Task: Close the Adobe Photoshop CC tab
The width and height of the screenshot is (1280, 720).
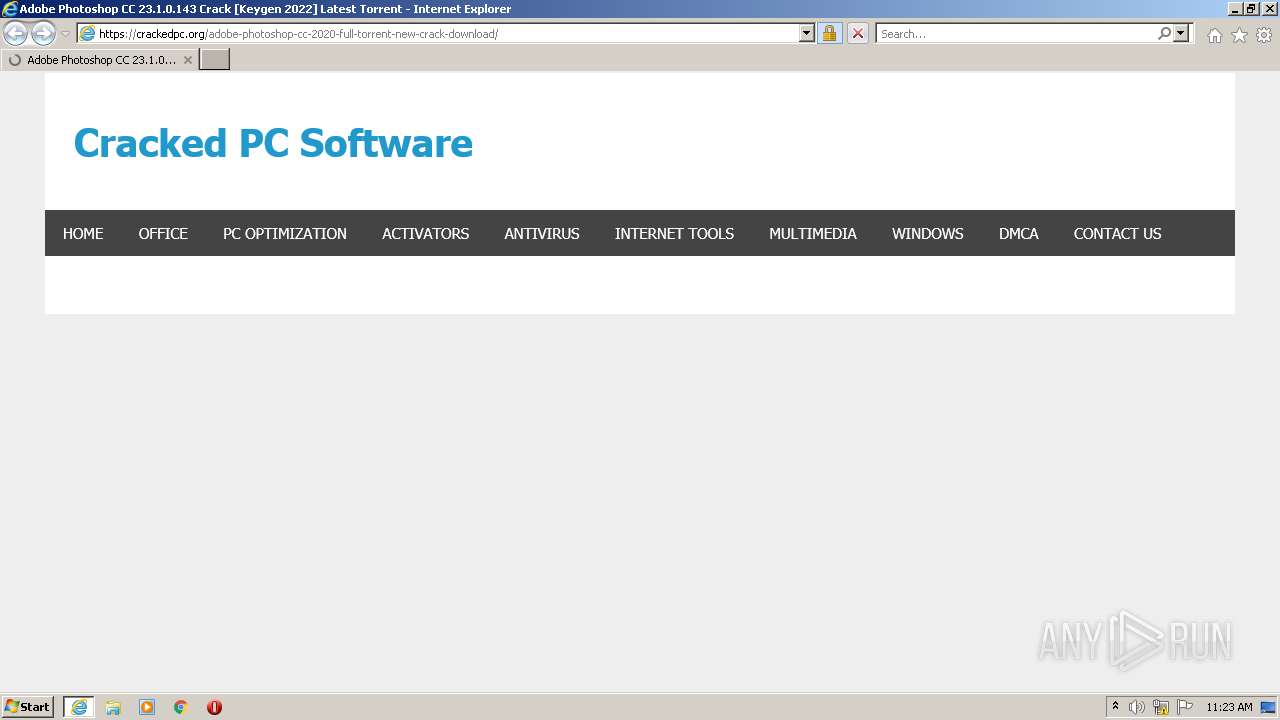Action: [x=187, y=60]
